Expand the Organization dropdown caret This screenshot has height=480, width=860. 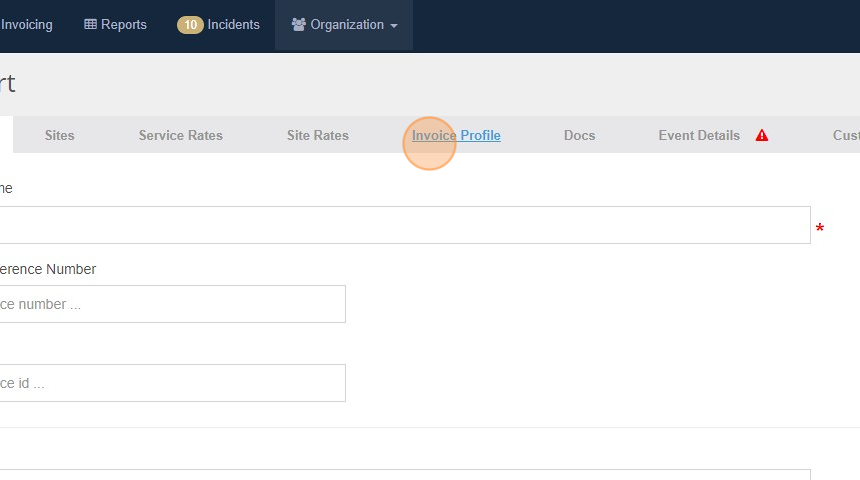394,26
